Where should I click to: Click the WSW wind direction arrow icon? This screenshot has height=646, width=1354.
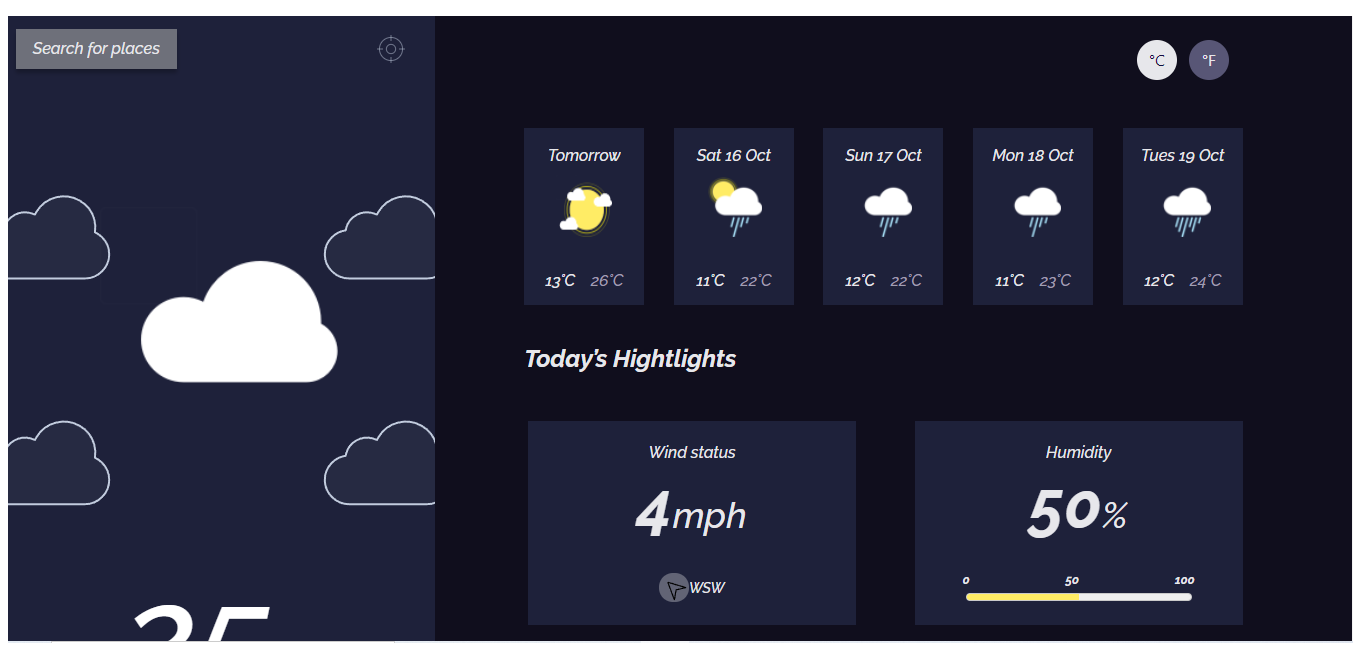pyautogui.click(x=674, y=588)
